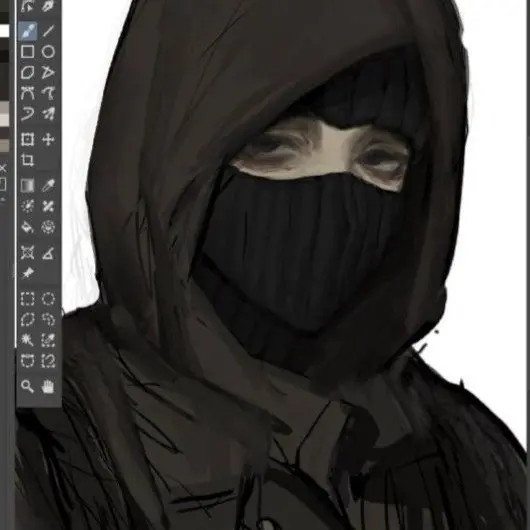This screenshot has width=530, height=530.
Task: Select the Assistant tool
Action: 27,252
